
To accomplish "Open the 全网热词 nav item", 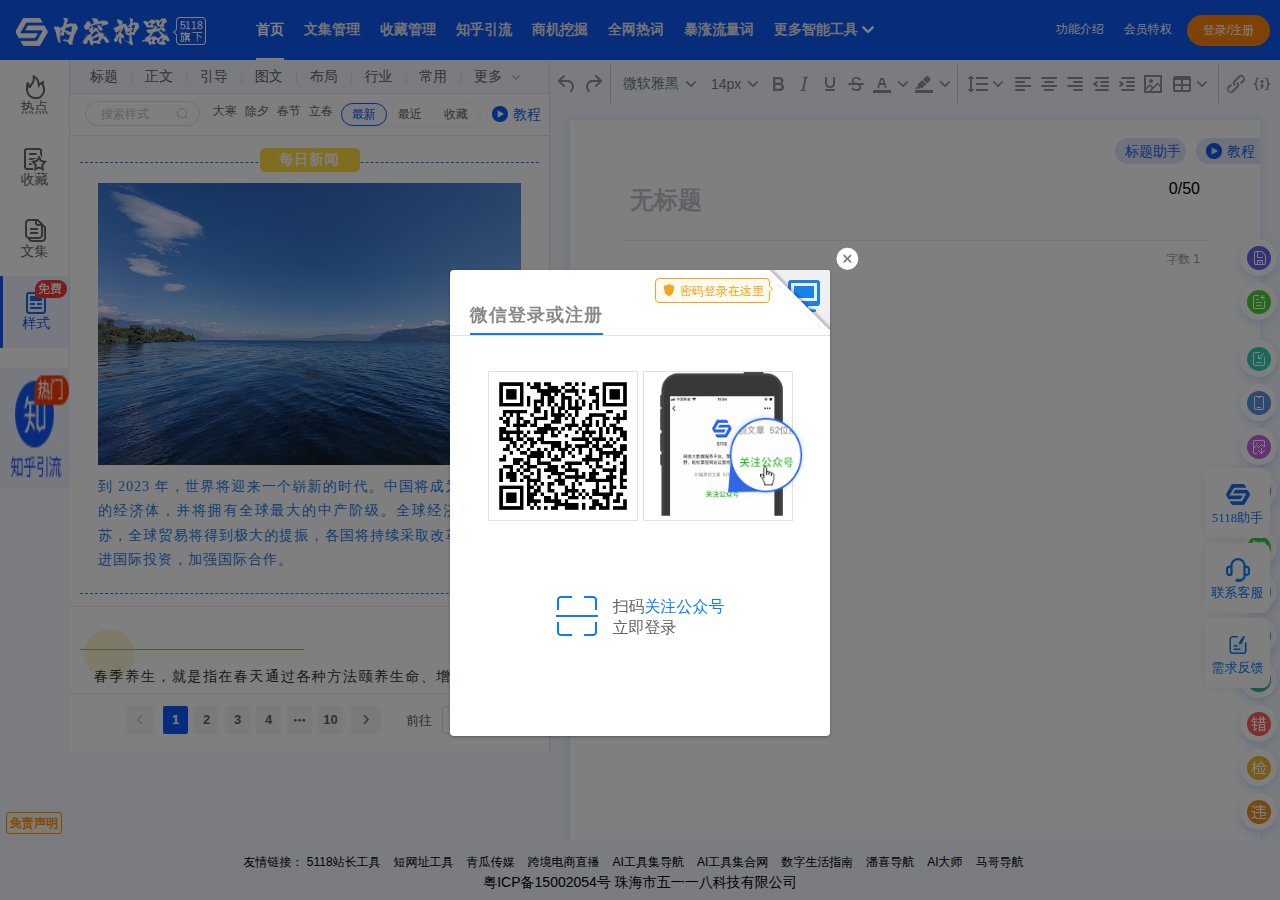I will point(636,30).
